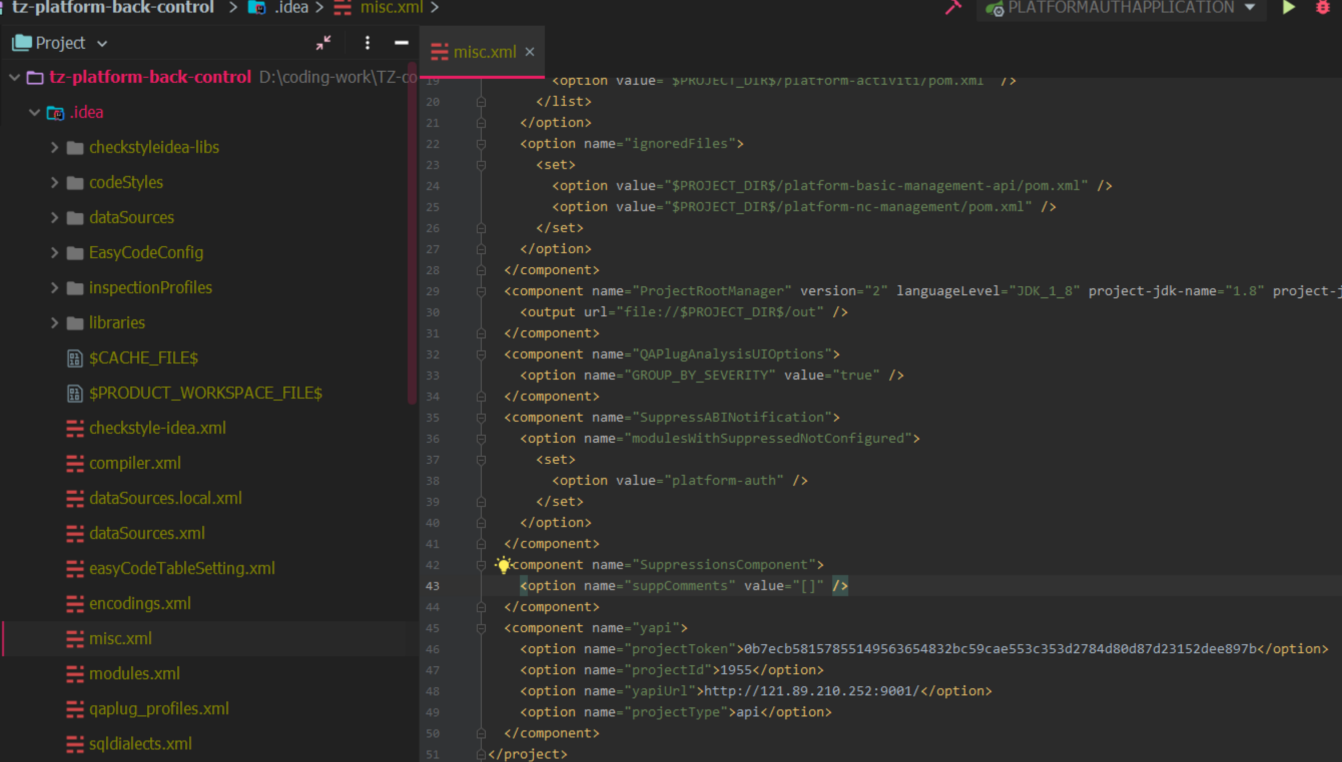1342x762 pixels.
Task: Select the $CACHE_FILE$ file
Action: coord(143,357)
